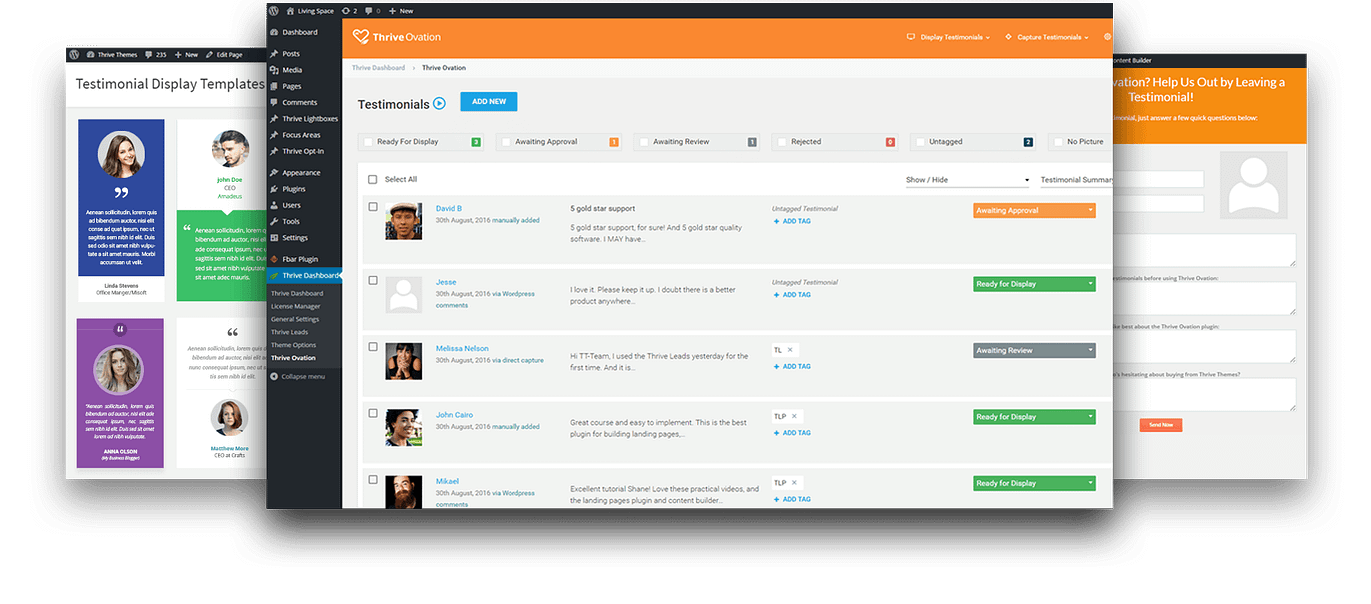Image resolution: width=1371 pixels, height=604 pixels.
Task: Open the Display Testimonials dropdown menu
Action: 948,37
